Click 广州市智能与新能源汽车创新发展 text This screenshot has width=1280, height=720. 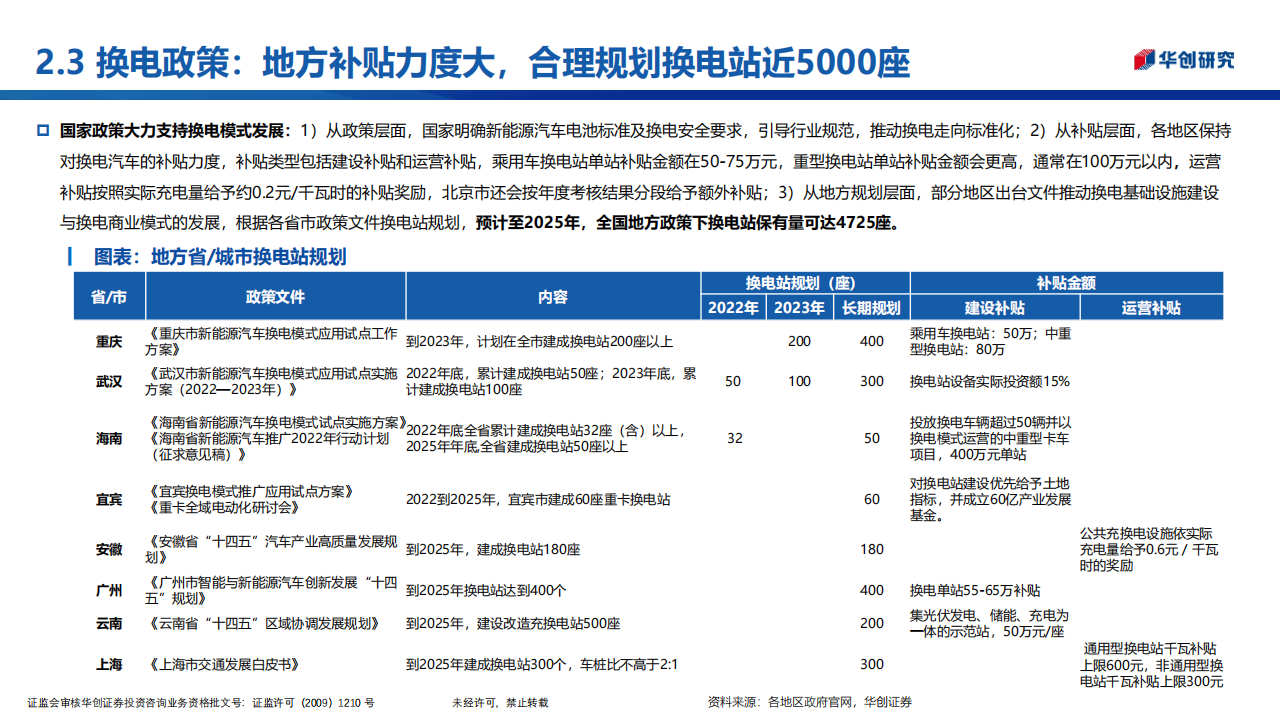[x=271, y=590]
